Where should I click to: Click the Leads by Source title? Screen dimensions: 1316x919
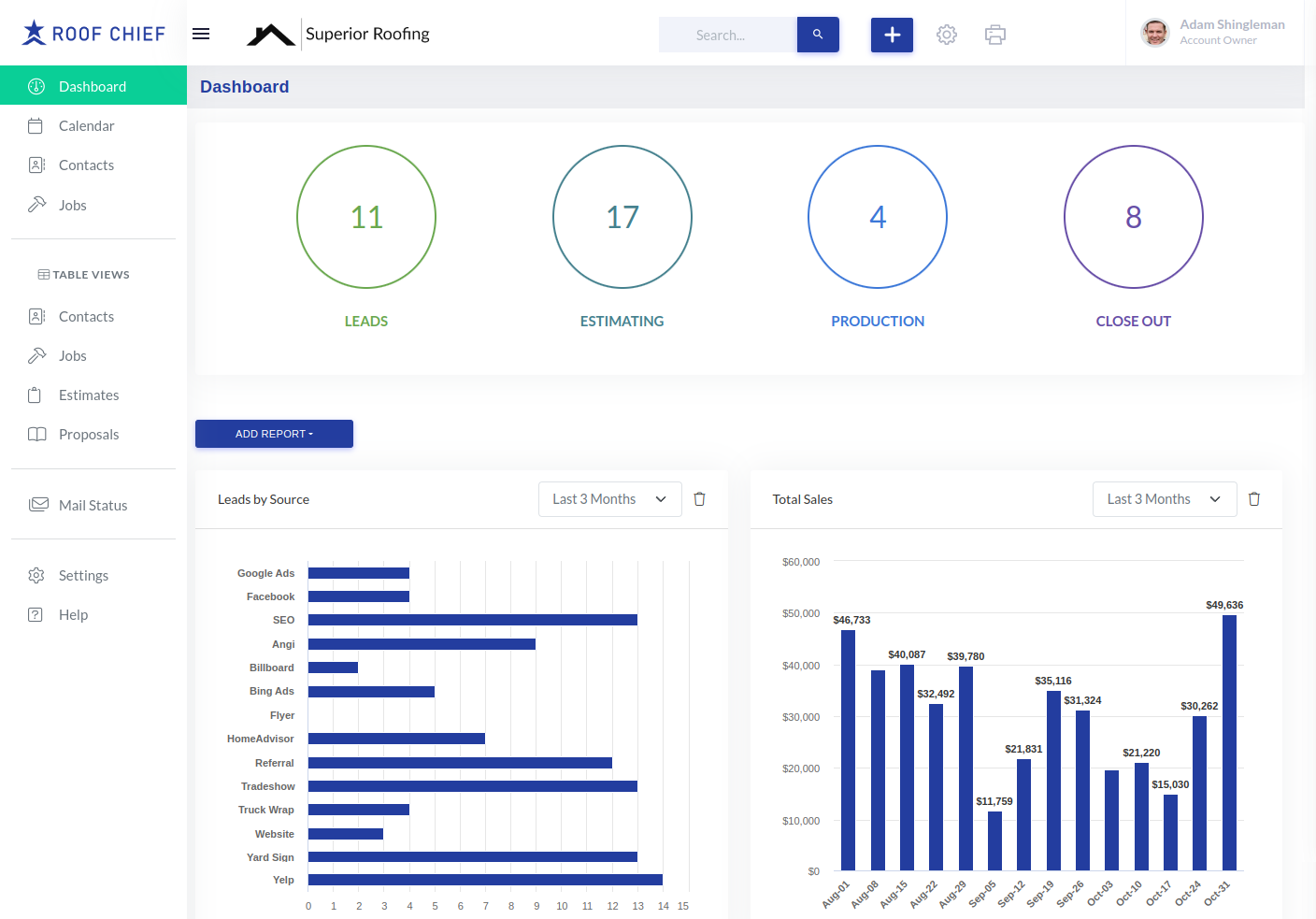pyautogui.click(x=264, y=499)
